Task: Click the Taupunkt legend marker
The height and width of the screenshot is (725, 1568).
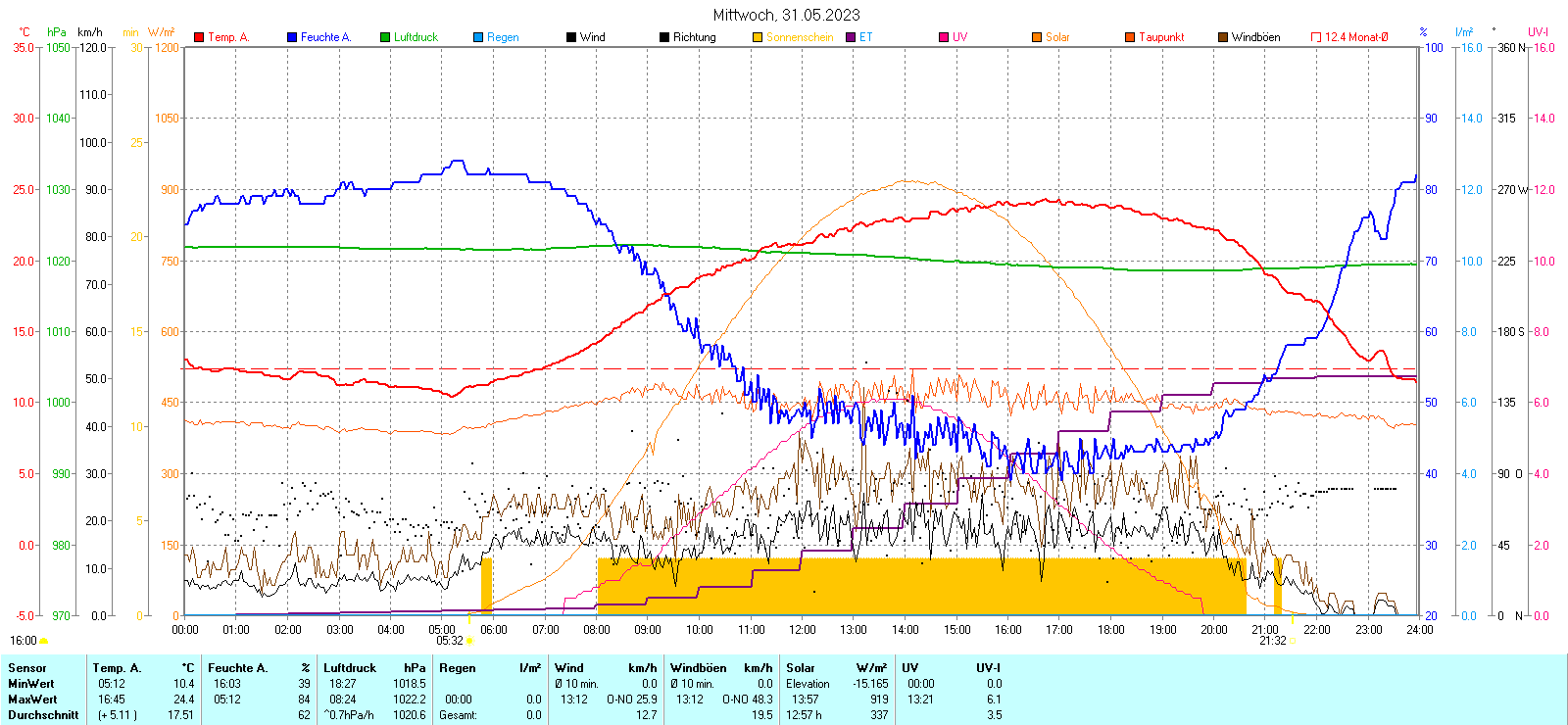Action: click(1130, 37)
